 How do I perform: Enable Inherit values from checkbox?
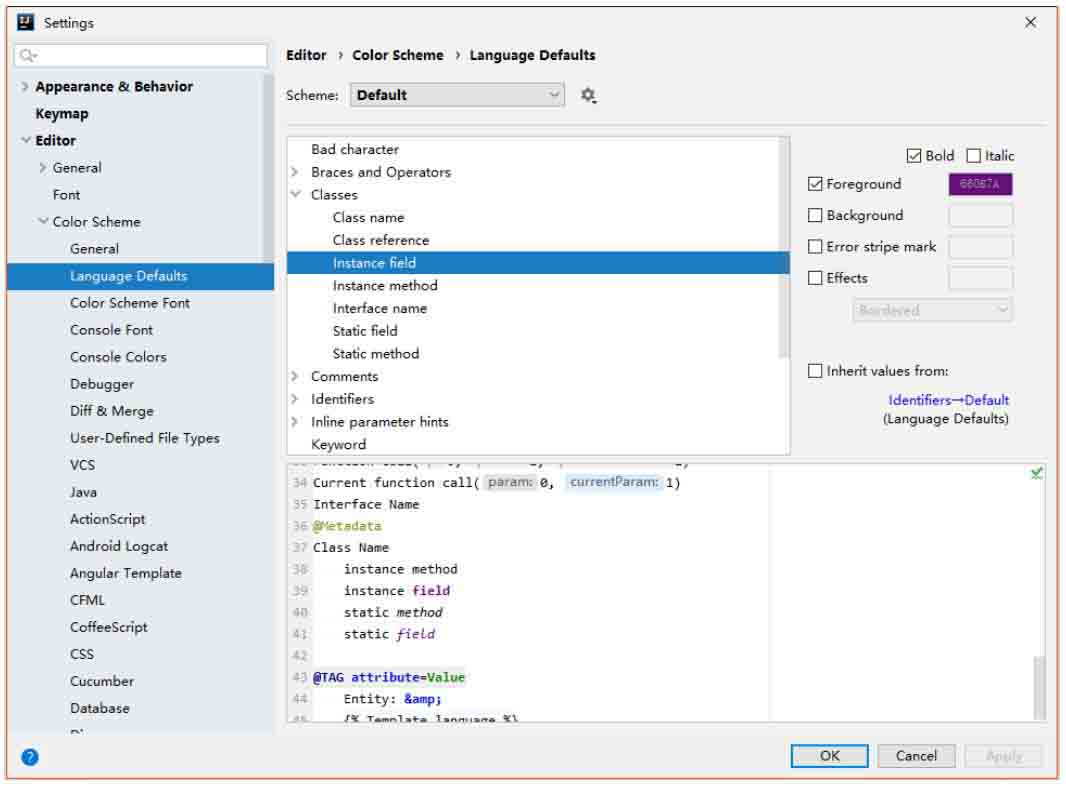(815, 371)
